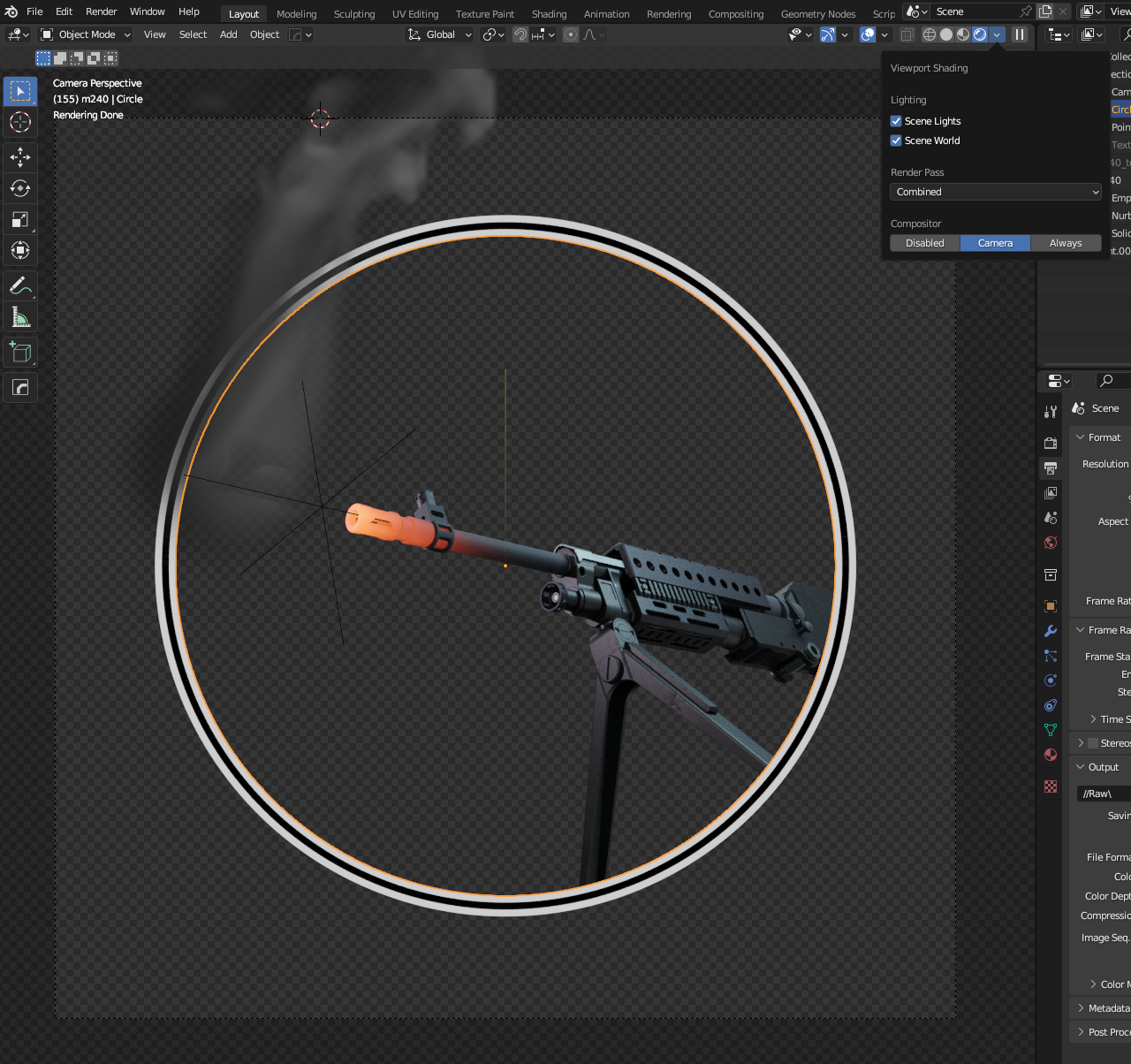Open the Render Pass Combined dropdown
The image size is (1131, 1064).
996,192
